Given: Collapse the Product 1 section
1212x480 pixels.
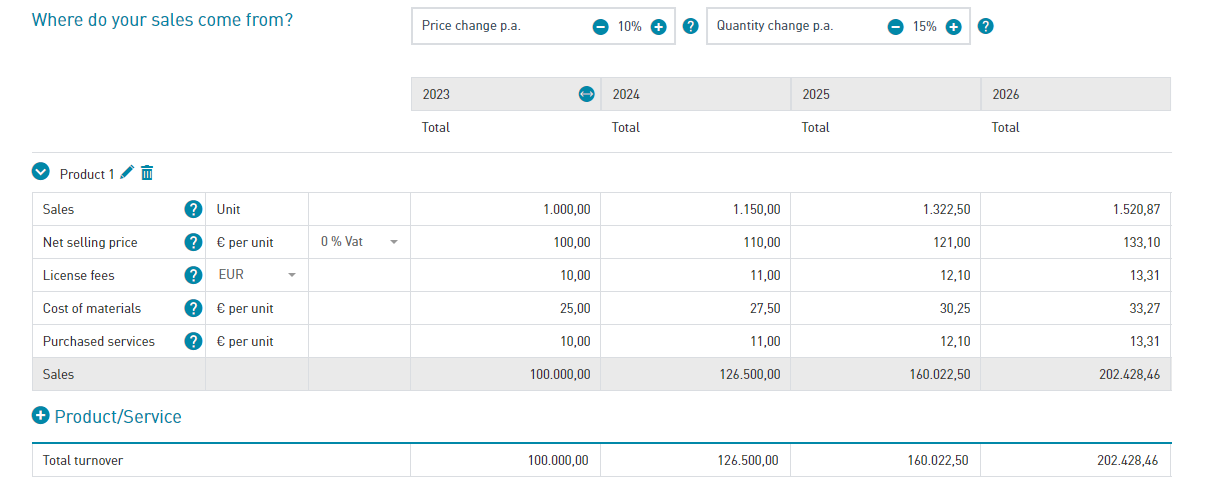Looking at the screenshot, I should (x=40, y=172).
